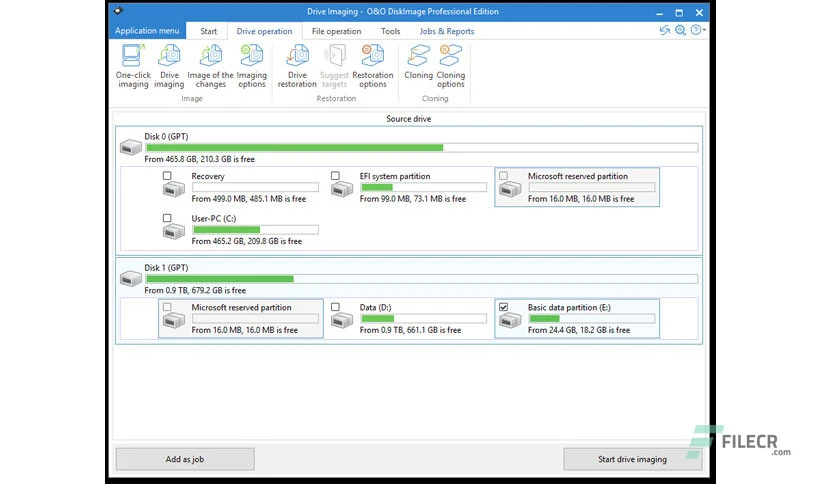836x484 pixels.
Task: Click 'From 465.2 GB, 209.8 GB is free' text
Action: tap(246, 241)
